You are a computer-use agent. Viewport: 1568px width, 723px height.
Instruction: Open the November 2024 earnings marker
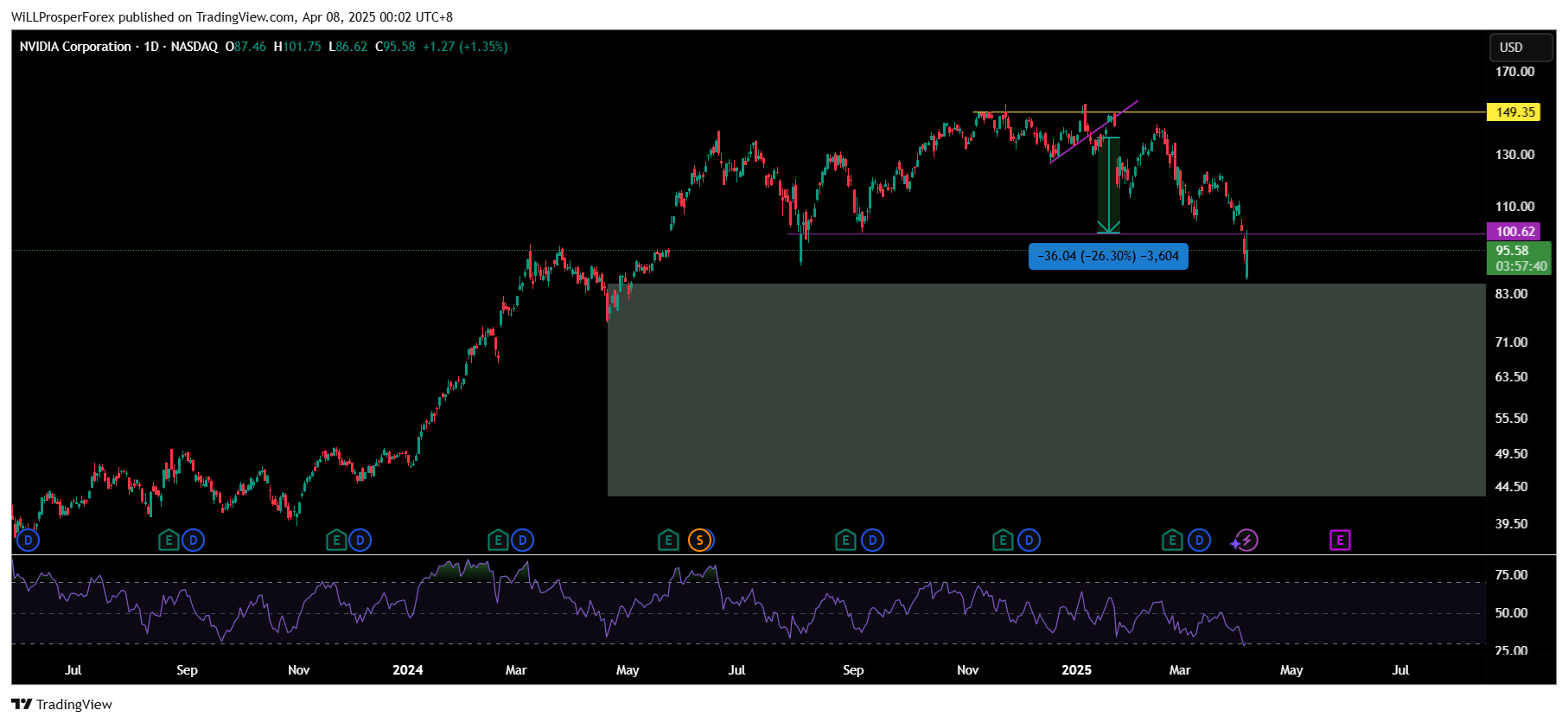1003,541
